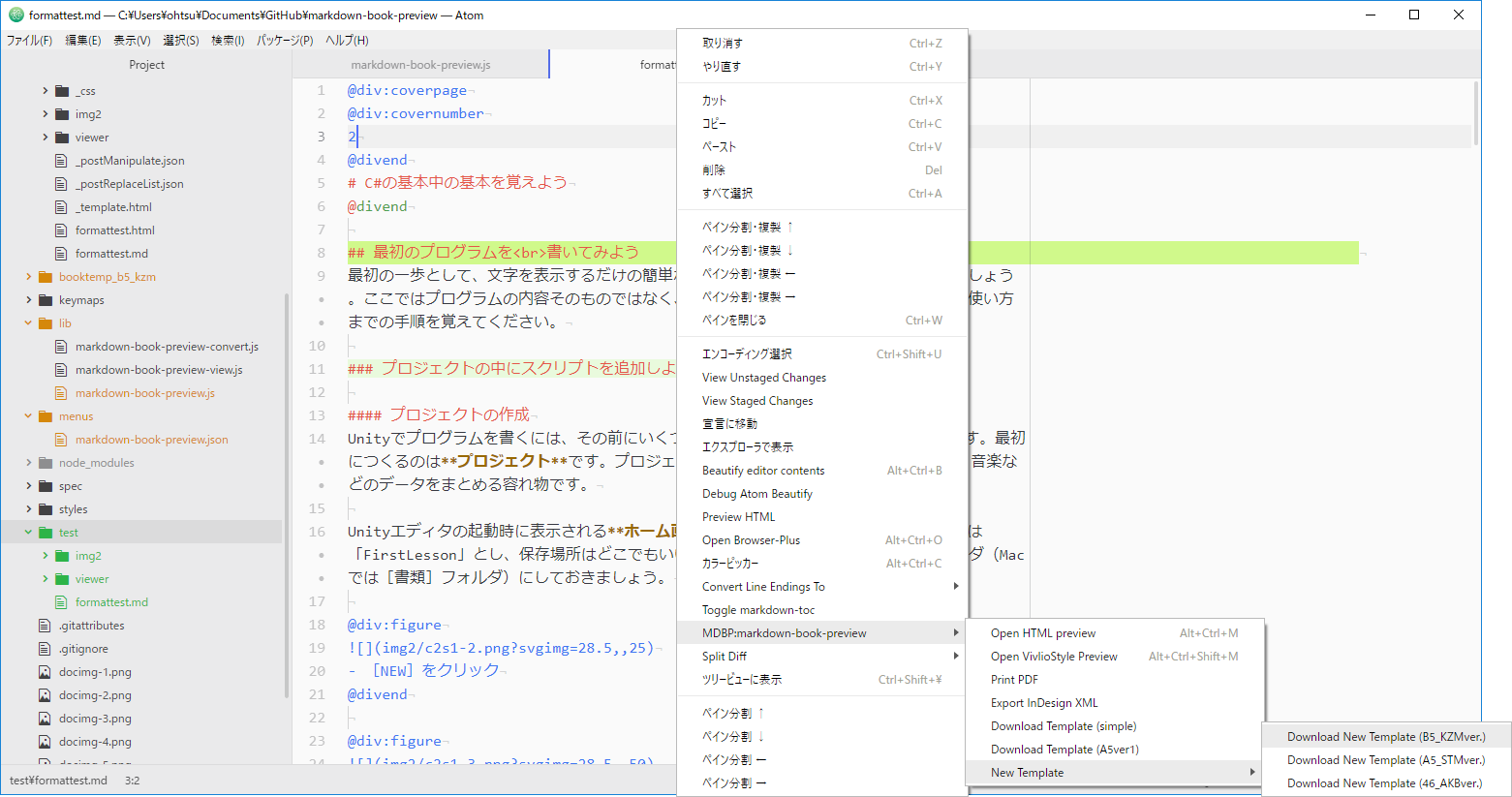
Task: Click the menus folder icon
Action: pos(45,415)
